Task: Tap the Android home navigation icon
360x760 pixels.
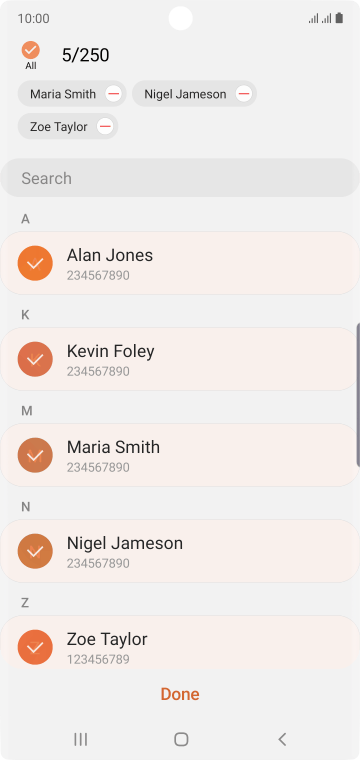Action: point(181,739)
